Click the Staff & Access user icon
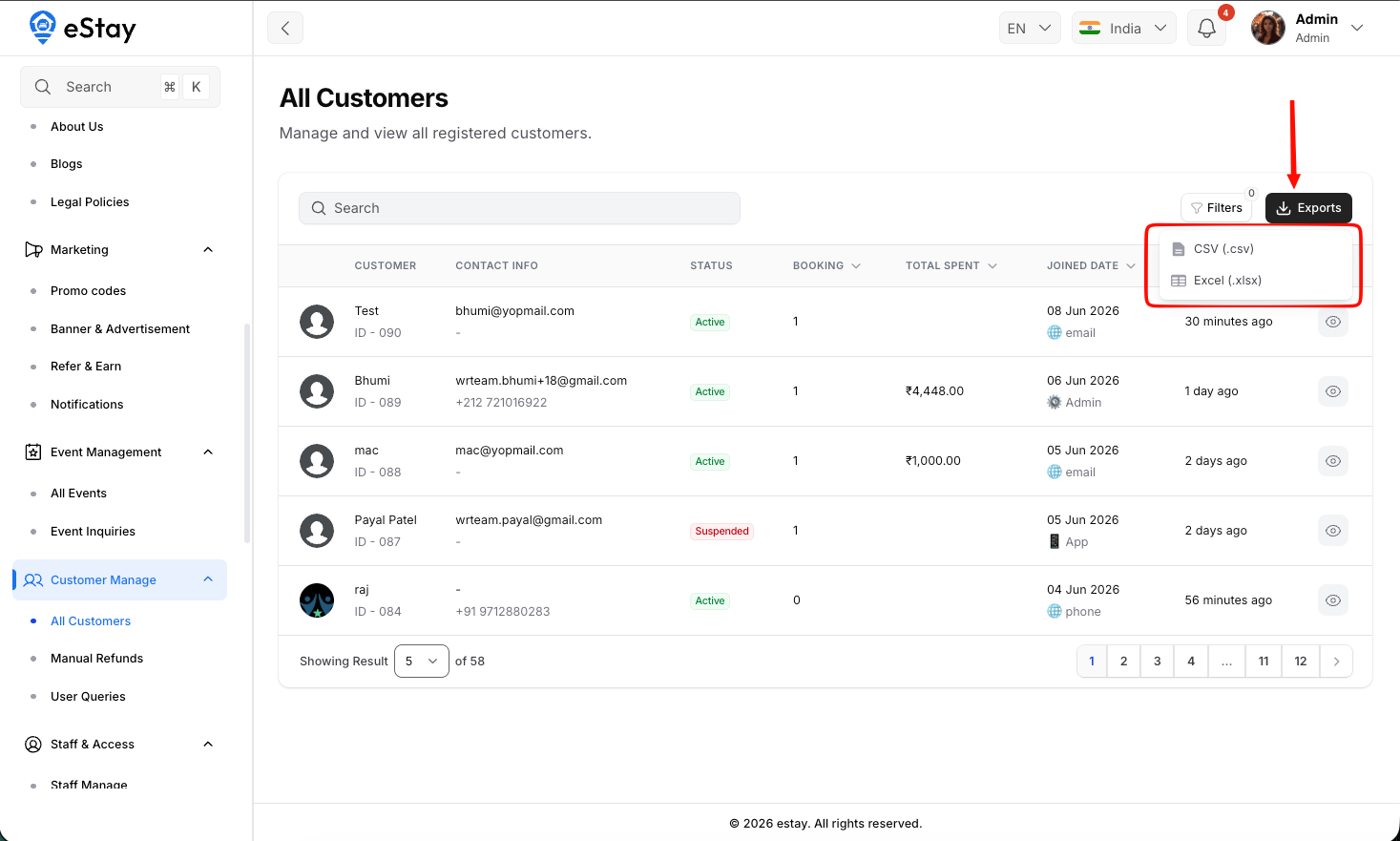1400x841 pixels. (33, 745)
